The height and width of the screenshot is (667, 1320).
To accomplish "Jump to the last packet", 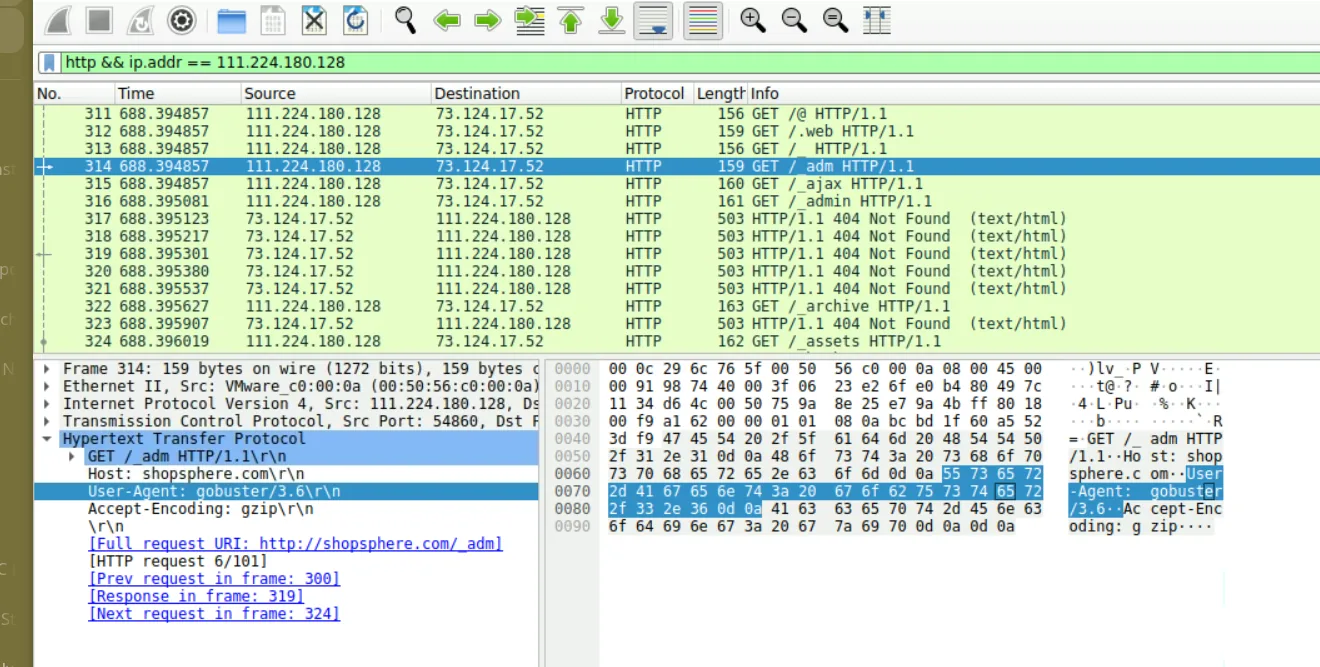I will (x=612, y=20).
